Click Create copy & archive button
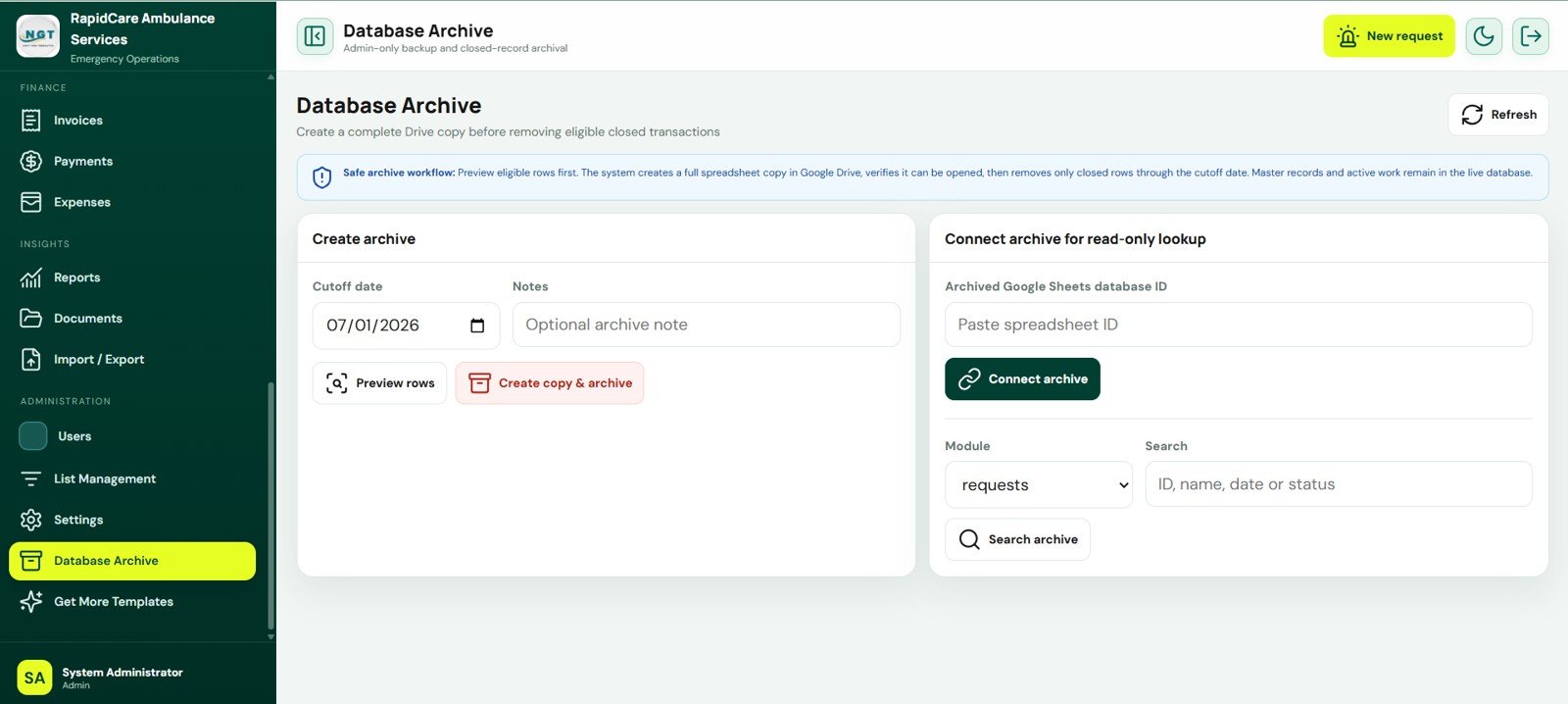Screen dimensions: 1568x704 click(550, 383)
